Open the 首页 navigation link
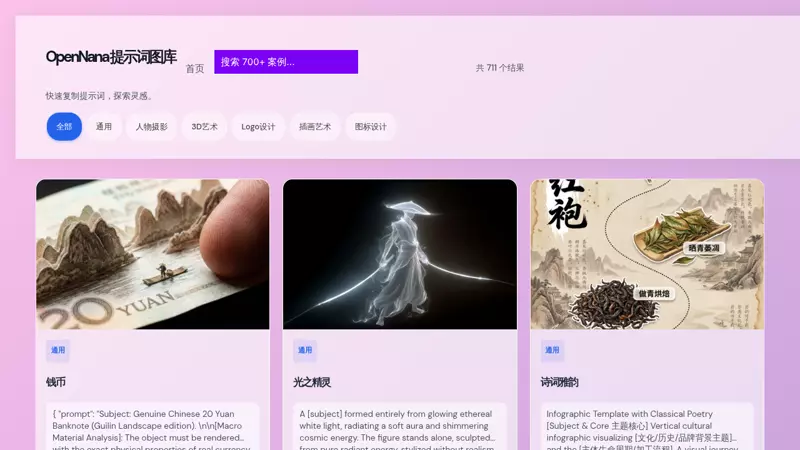The width and height of the screenshot is (800, 450). [x=195, y=68]
